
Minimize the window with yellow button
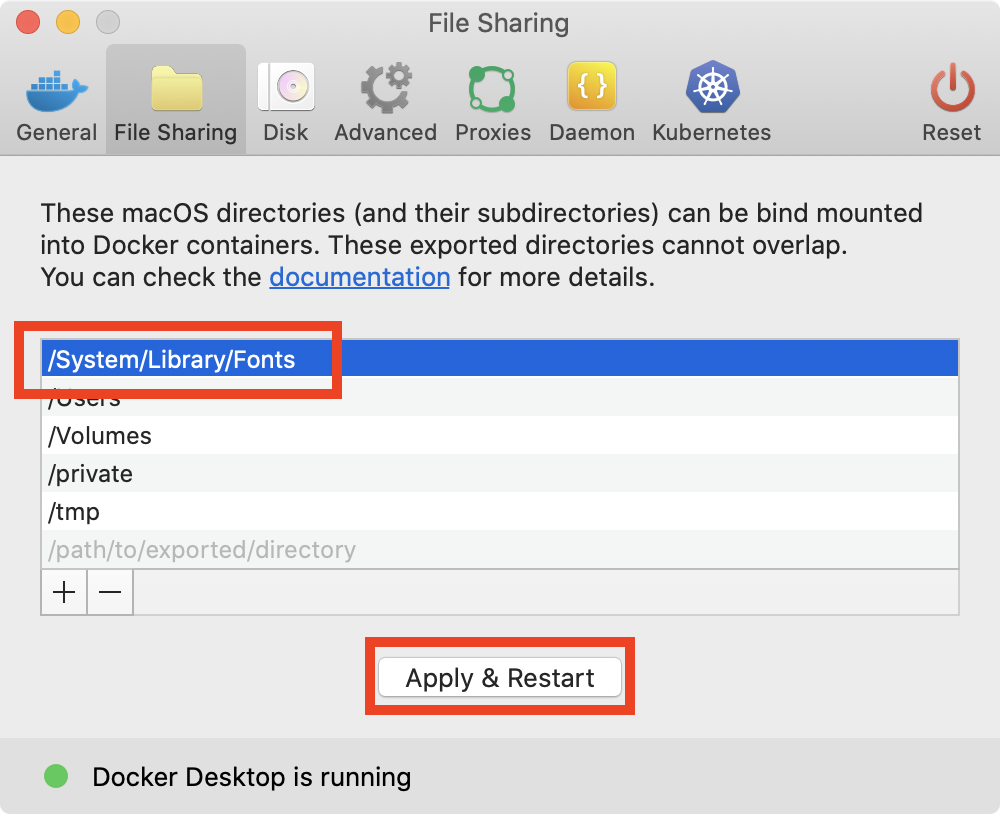pos(68,22)
